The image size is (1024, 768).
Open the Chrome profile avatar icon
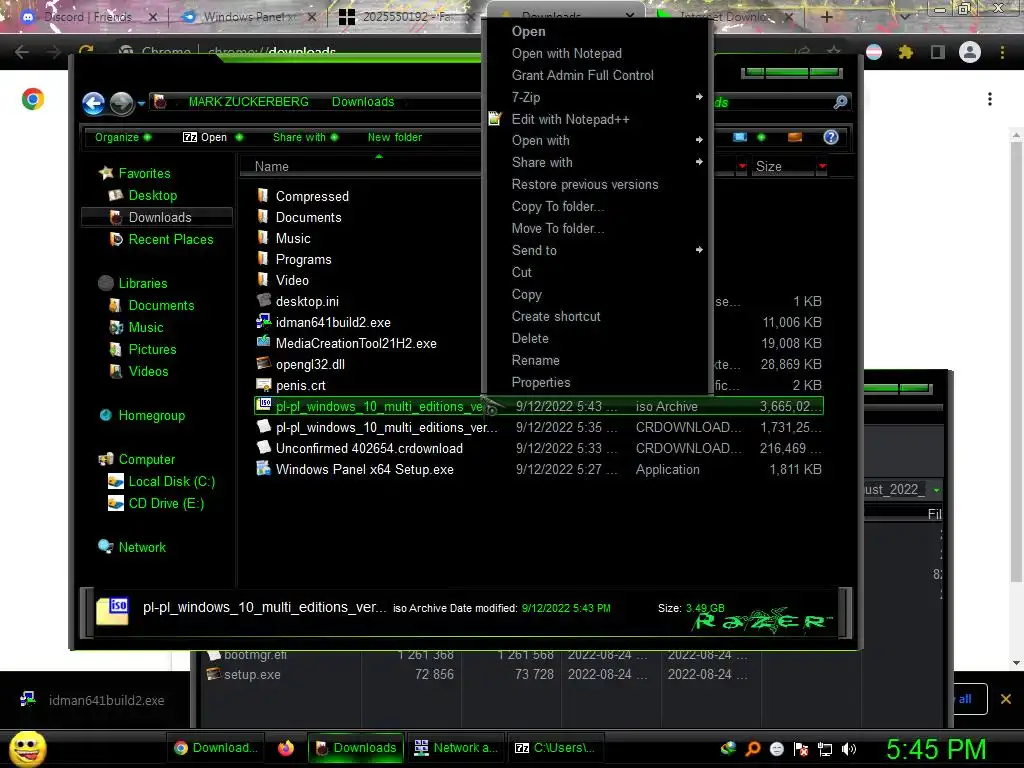coord(970,52)
